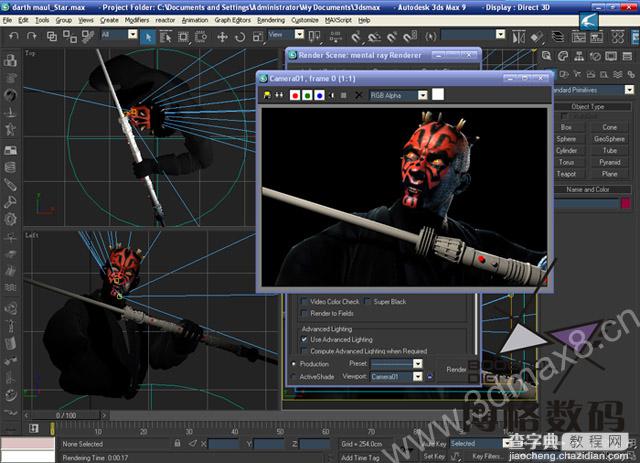This screenshot has height=463, width=640.
Task: Enable green channel in frame window
Action: [x=307, y=95]
